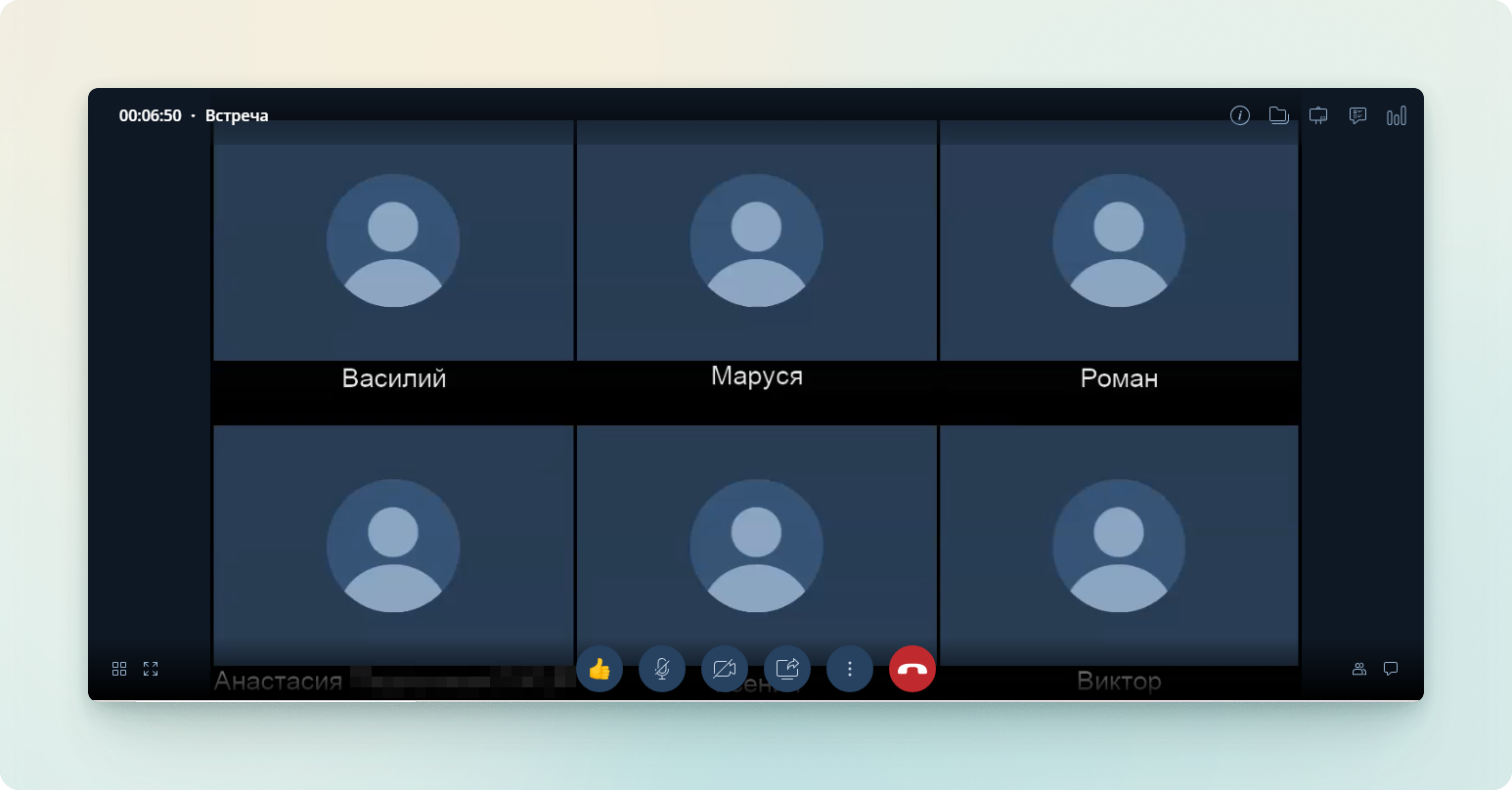Screen dimensions: 1512x790
Task: Start screen sharing
Action: pyautogui.click(x=787, y=669)
